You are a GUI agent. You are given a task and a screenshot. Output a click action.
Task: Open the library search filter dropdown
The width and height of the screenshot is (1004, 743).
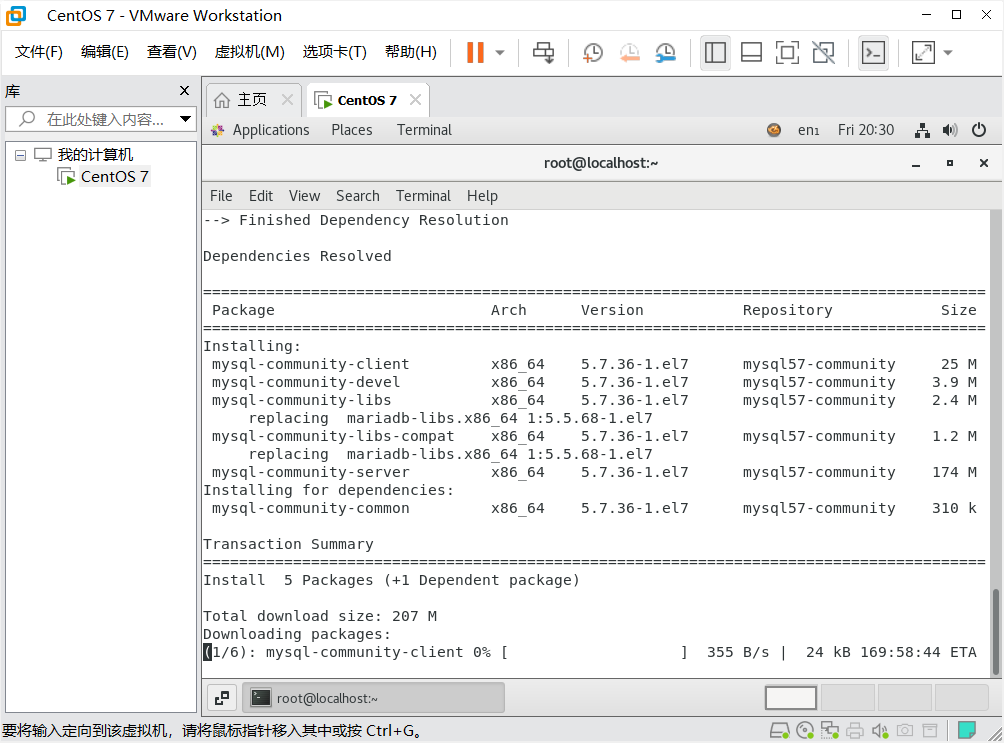[185, 119]
